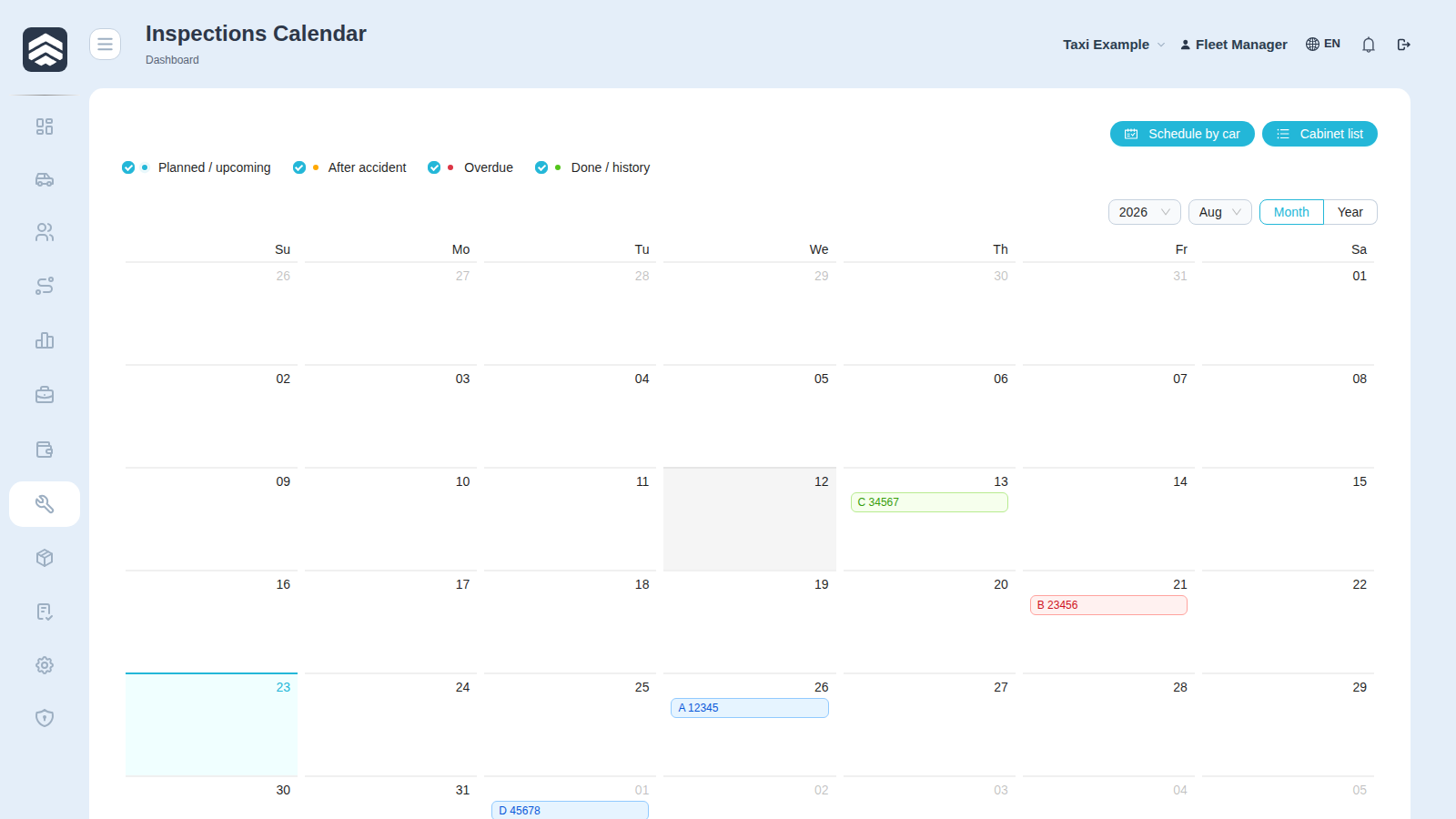Toggle Done / history filter checkbox
The width and height of the screenshot is (1456, 819).
(x=541, y=167)
